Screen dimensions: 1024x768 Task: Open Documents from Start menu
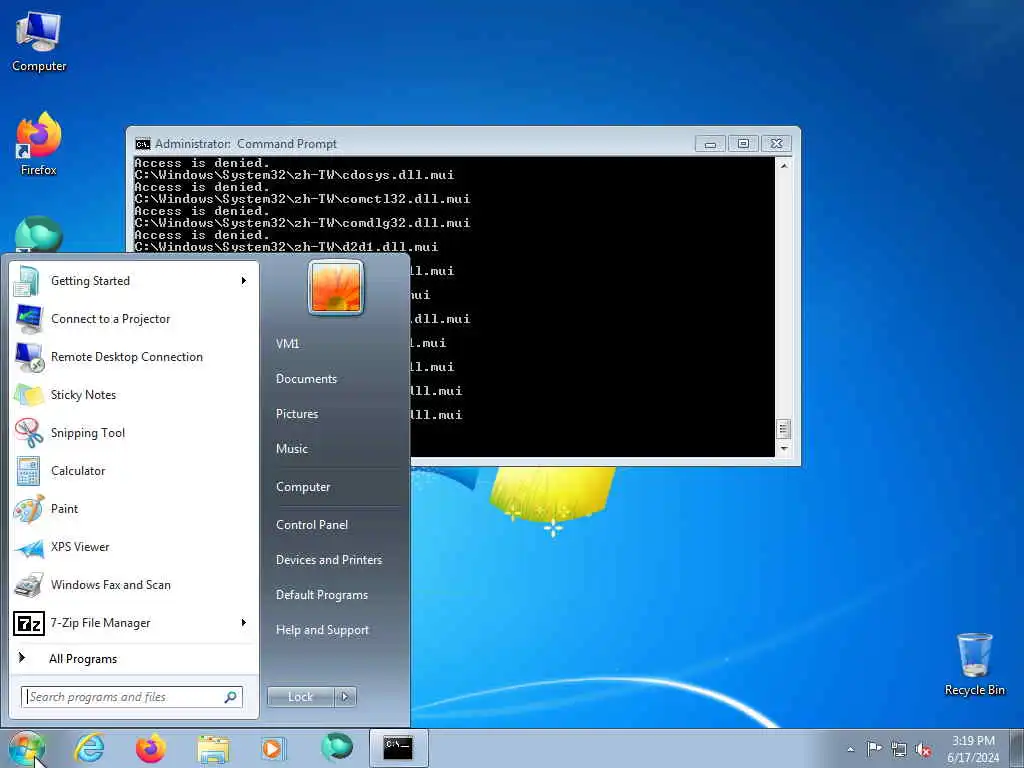click(306, 379)
